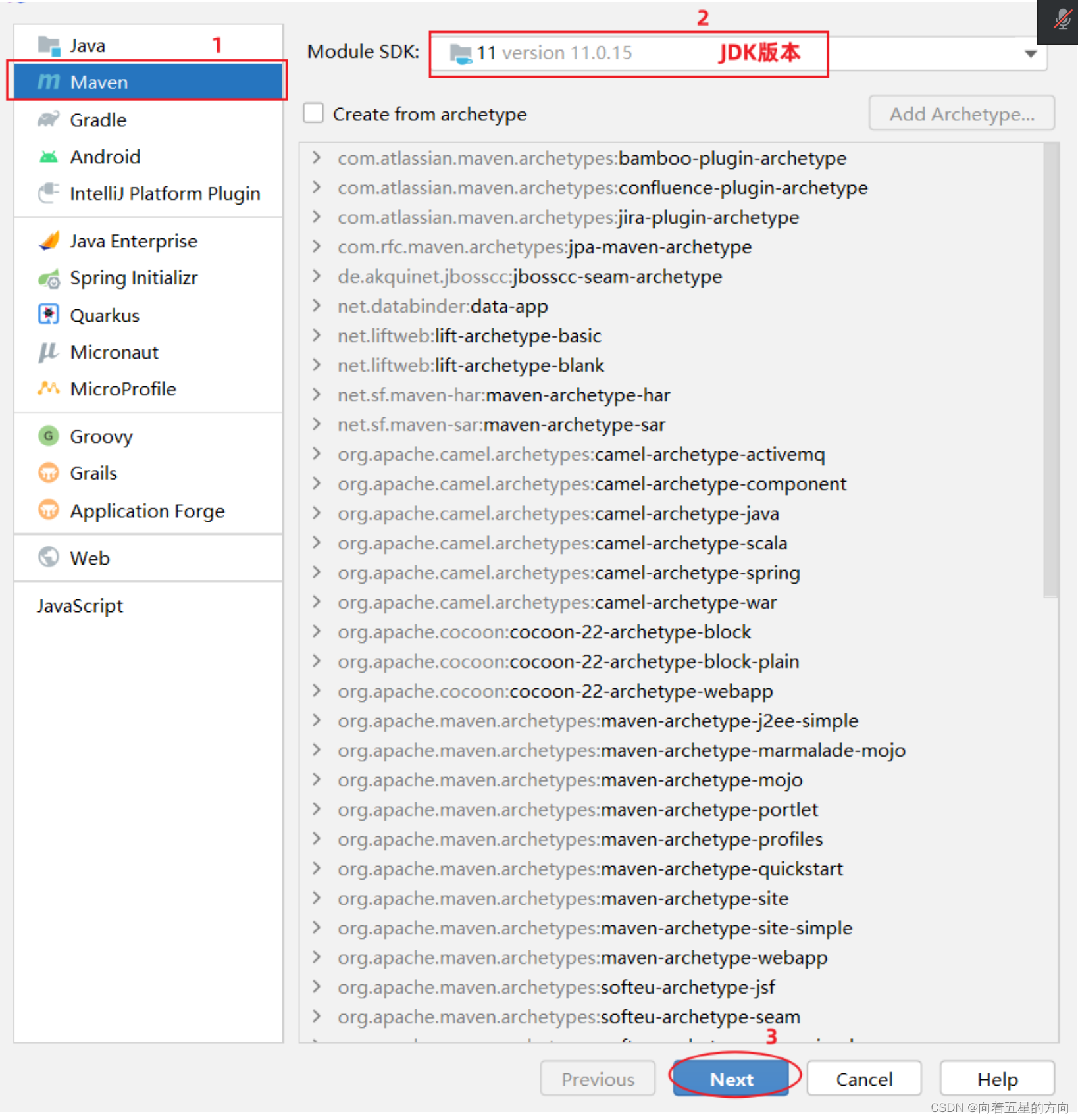Select Java project type
Viewport: 1078px width, 1120px height.
149,45
